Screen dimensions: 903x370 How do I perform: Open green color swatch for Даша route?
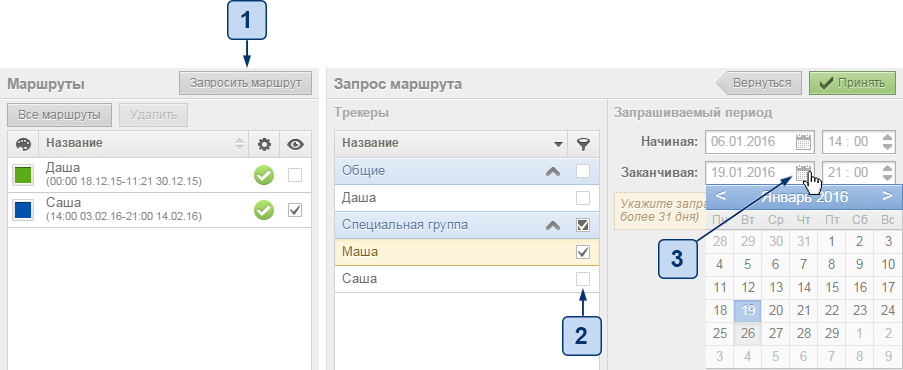click(22, 175)
